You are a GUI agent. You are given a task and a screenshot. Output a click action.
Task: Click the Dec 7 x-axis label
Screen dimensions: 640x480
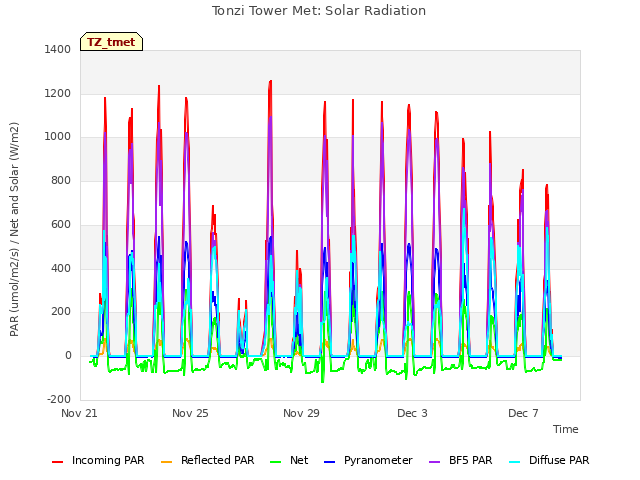pyautogui.click(x=523, y=413)
